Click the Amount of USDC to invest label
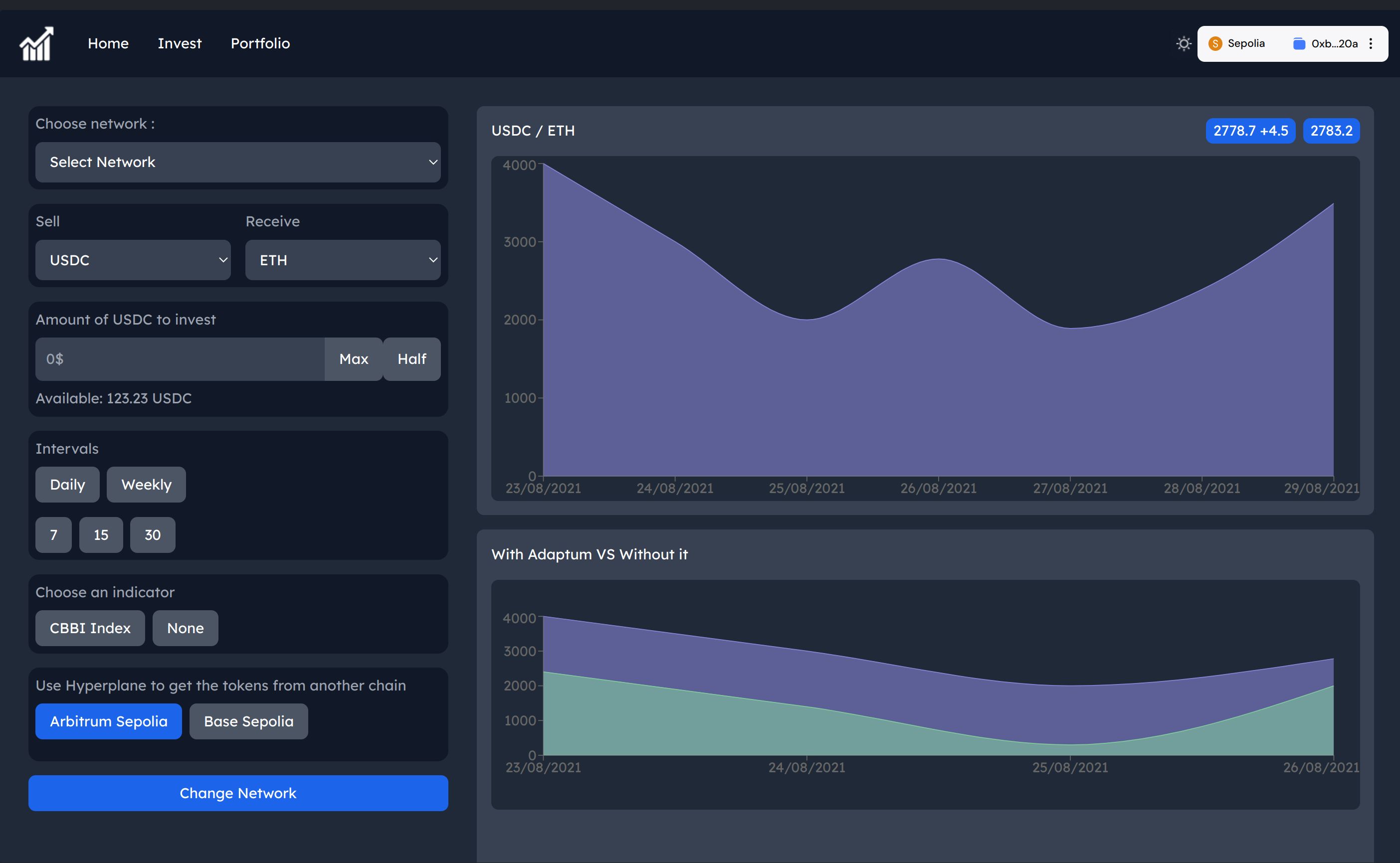 click(126, 320)
